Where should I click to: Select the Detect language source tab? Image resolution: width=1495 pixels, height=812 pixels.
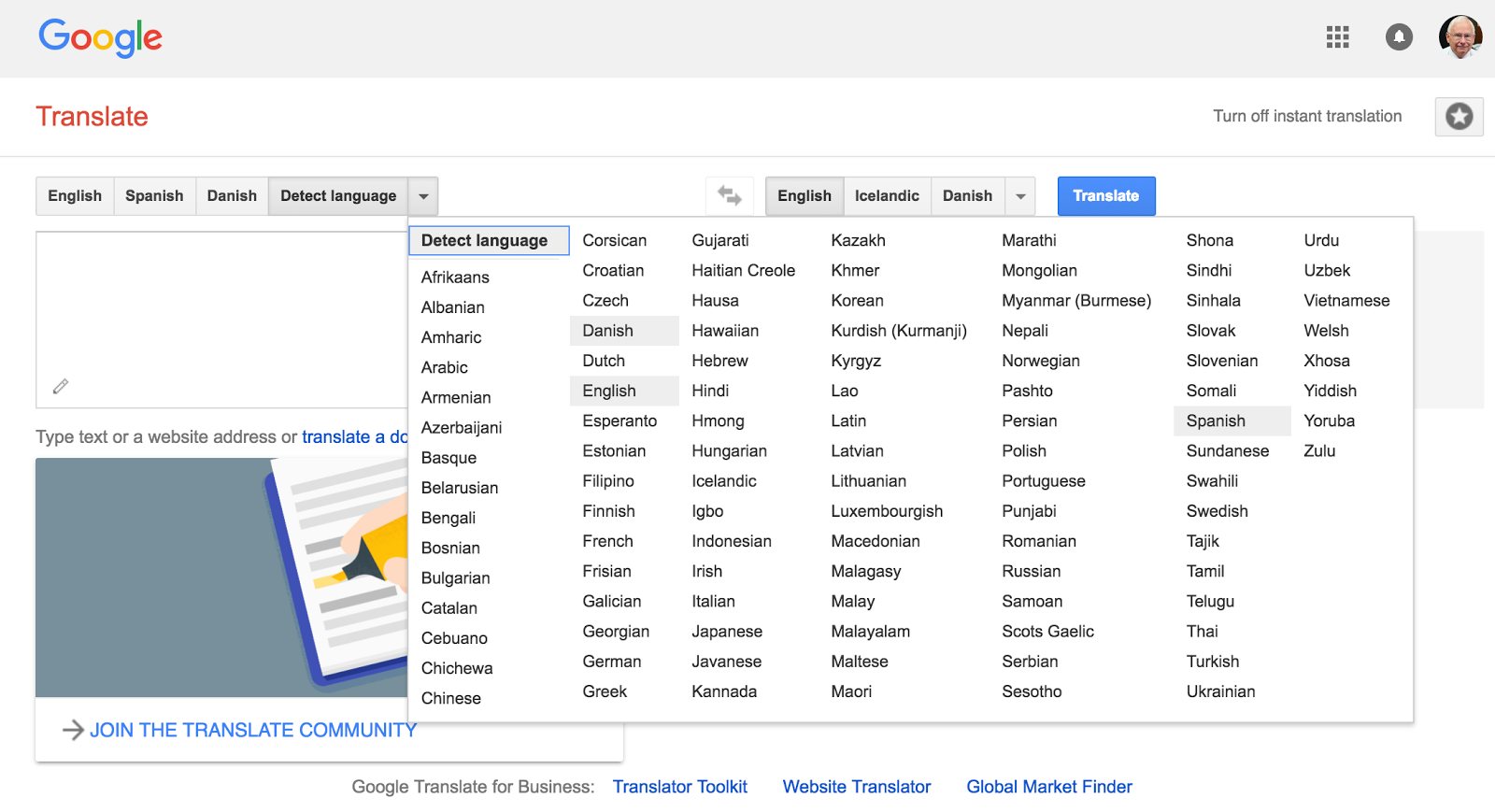[x=338, y=196]
